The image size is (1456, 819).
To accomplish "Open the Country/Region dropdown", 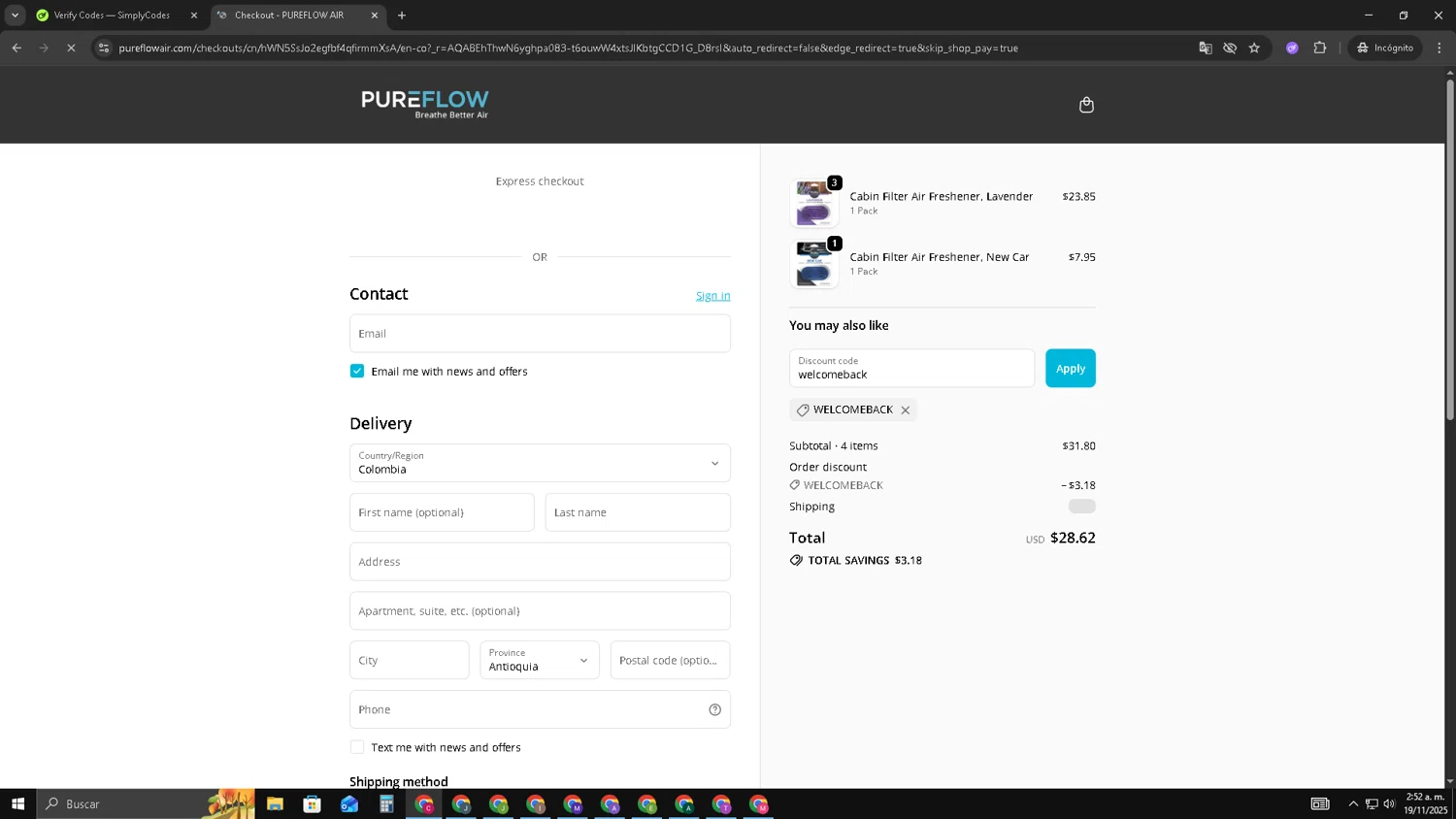I will tap(540, 463).
